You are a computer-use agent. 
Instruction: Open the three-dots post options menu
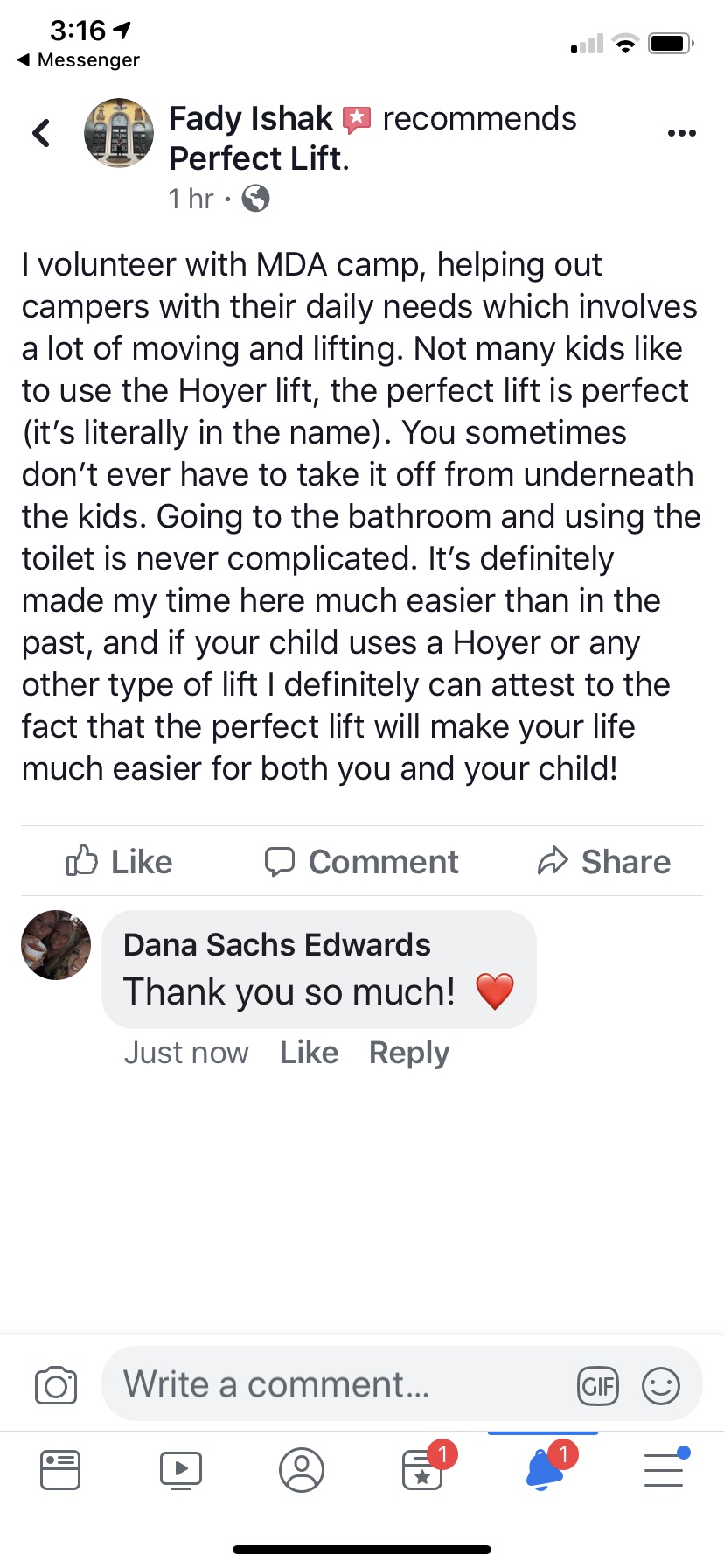coord(681,133)
